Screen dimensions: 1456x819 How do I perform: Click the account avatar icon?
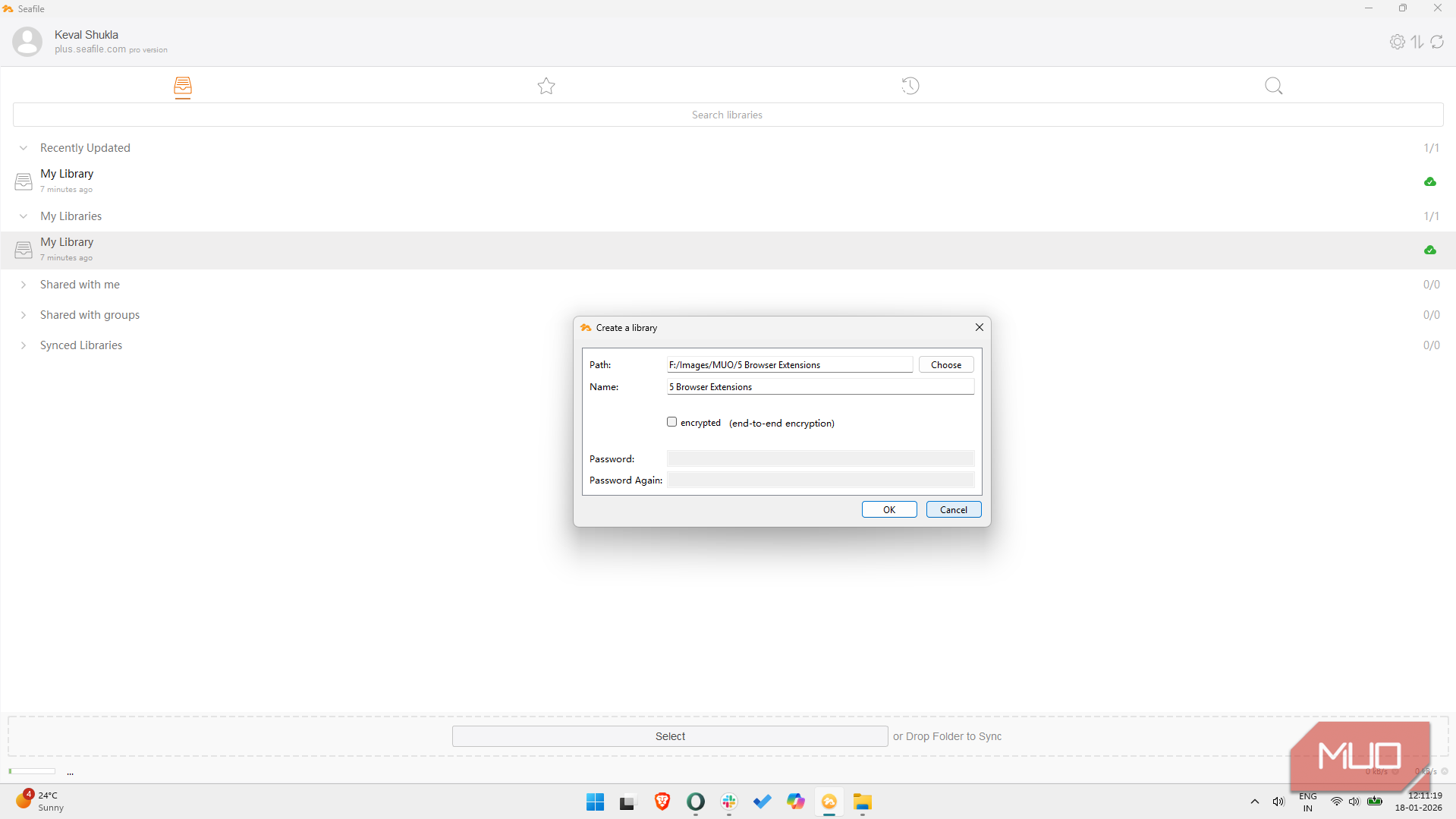click(x=27, y=42)
